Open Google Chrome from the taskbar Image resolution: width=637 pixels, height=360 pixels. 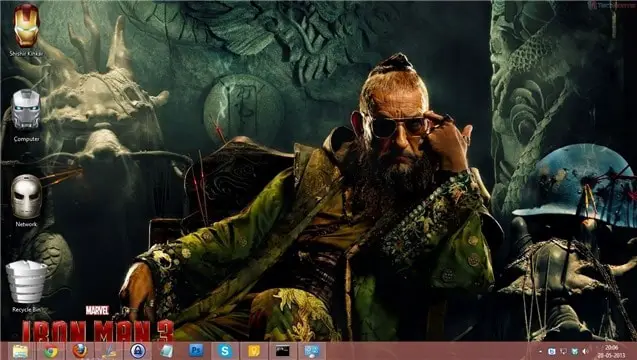pos(51,351)
